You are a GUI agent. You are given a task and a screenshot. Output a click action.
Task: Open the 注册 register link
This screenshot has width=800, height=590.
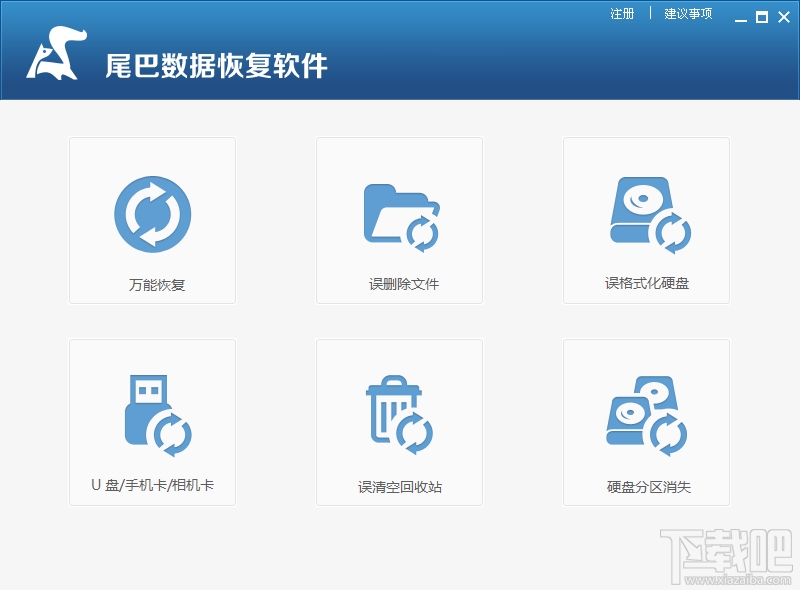point(622,14)
